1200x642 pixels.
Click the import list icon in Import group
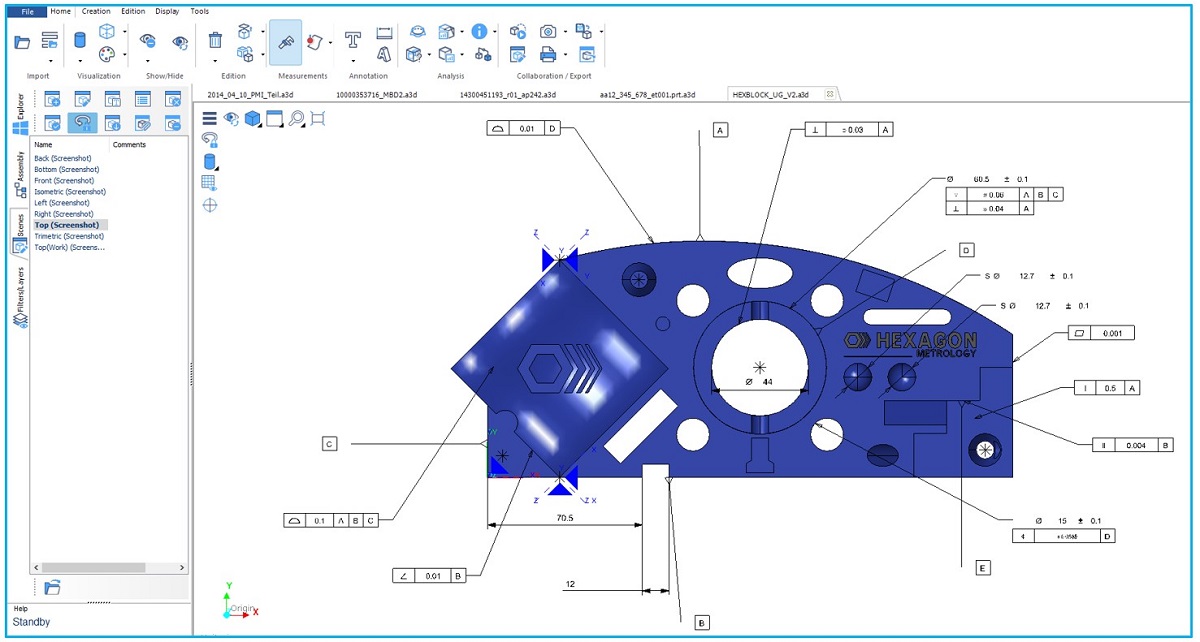click(49, 39)
